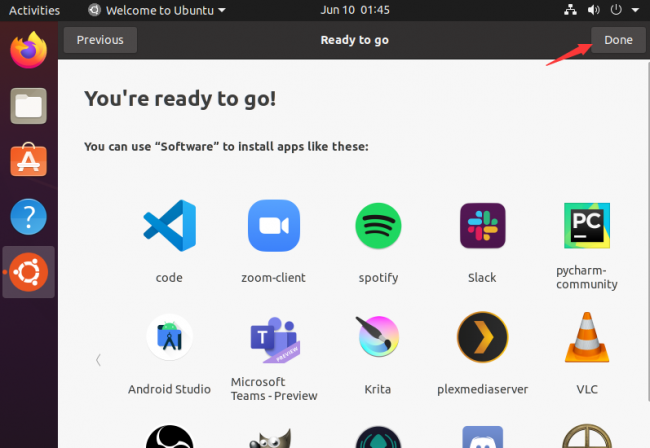This screenshot has height=448, width=650.
Task: Open the Android Studio app icon
Action: [x=170, y=337]
